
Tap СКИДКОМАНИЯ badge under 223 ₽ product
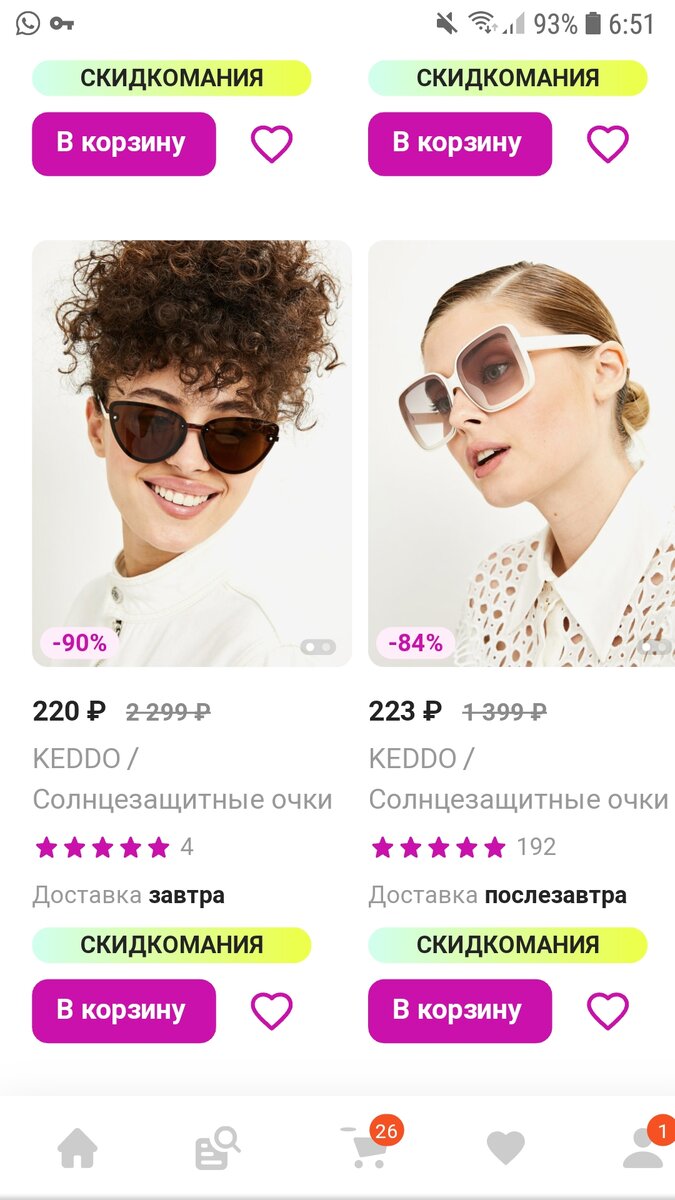pyautogui.click(x=508, y=945)
